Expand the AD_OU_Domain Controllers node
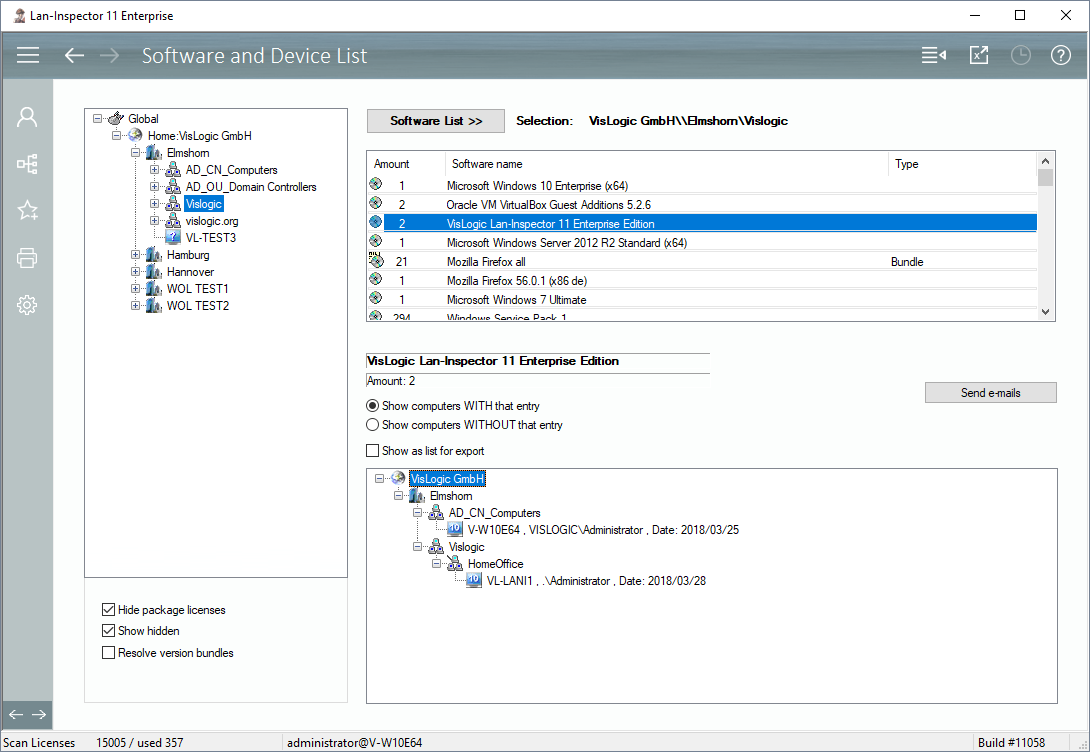Image resolution: width=1090 pixels, height=752 pixels. click(x=155, y=187)
